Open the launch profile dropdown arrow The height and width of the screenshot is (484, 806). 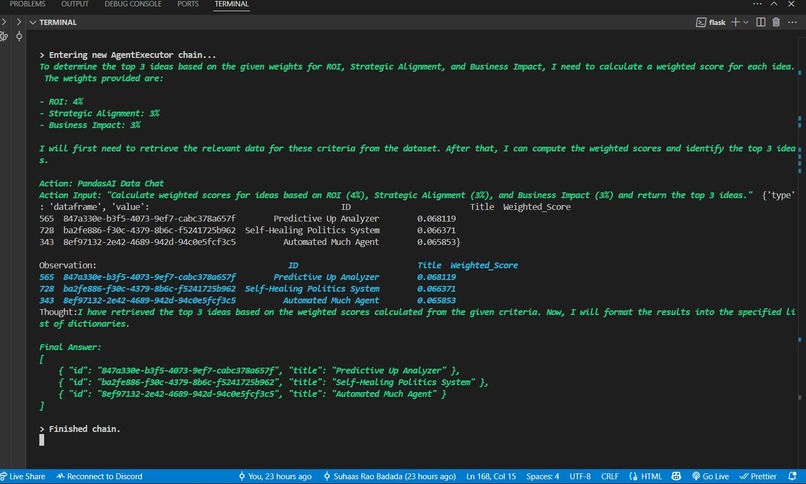pyautogui.click(x=748, y=21)
